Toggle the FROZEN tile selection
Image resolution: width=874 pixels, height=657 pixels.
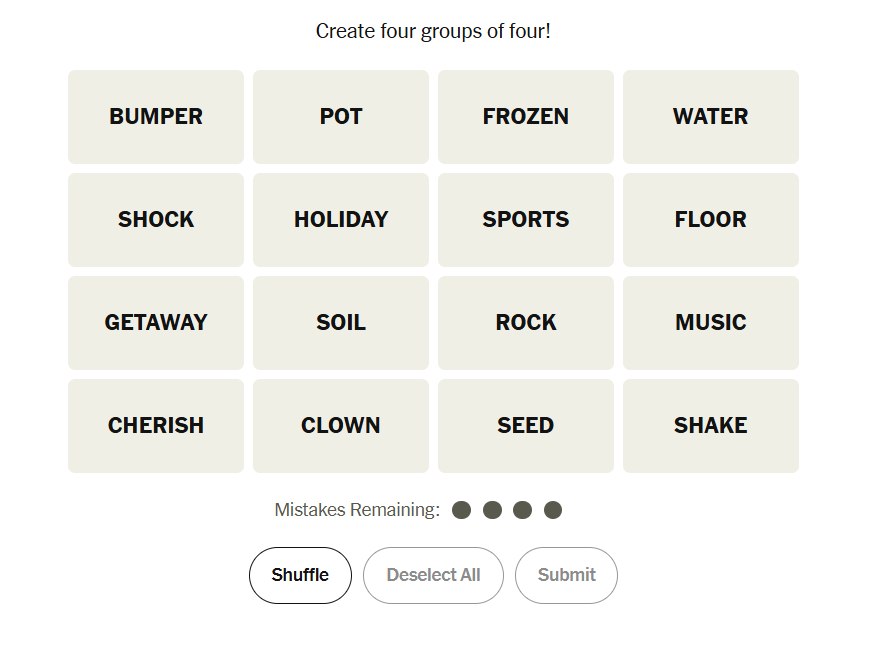pos(526,117)
